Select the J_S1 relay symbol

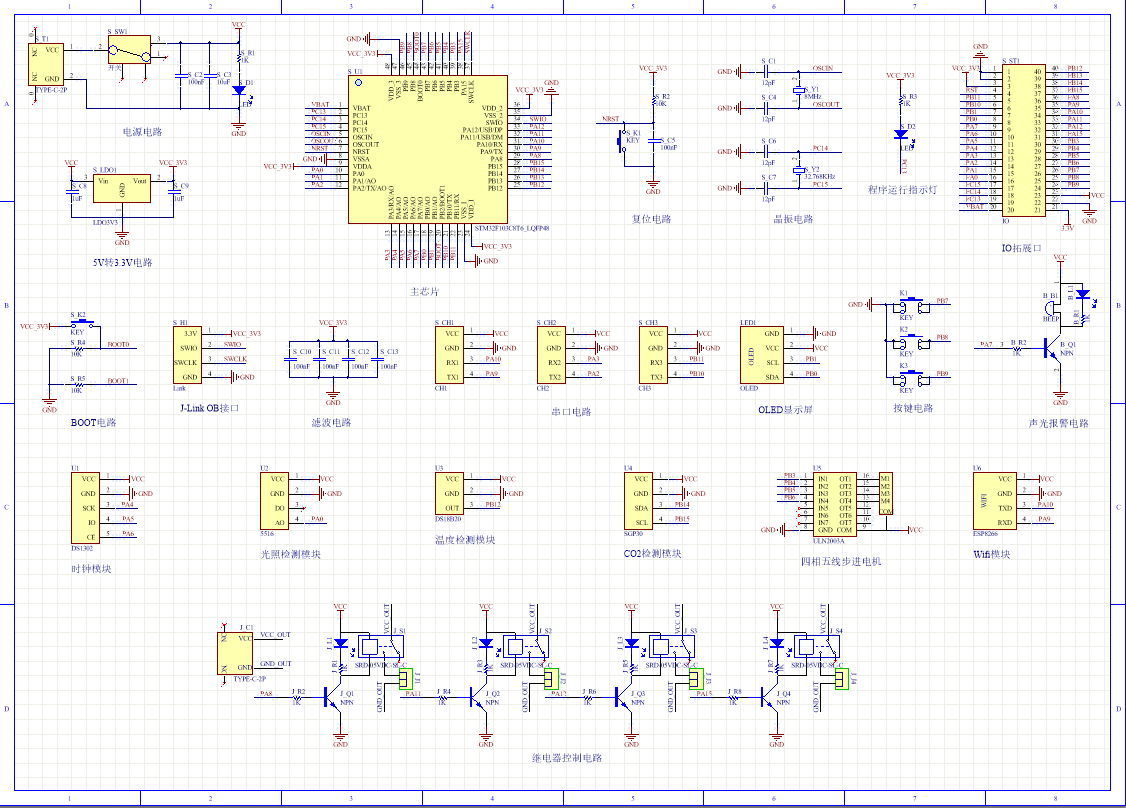383,646
